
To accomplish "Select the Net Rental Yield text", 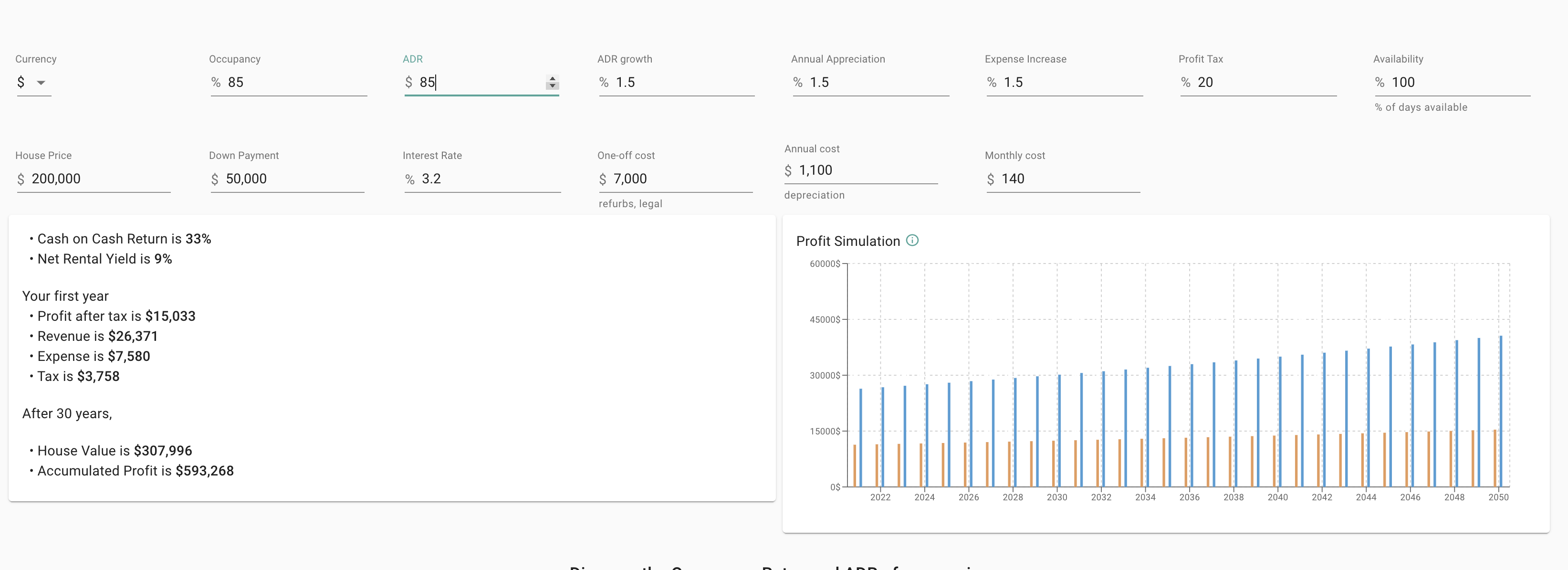I will 105,259.
